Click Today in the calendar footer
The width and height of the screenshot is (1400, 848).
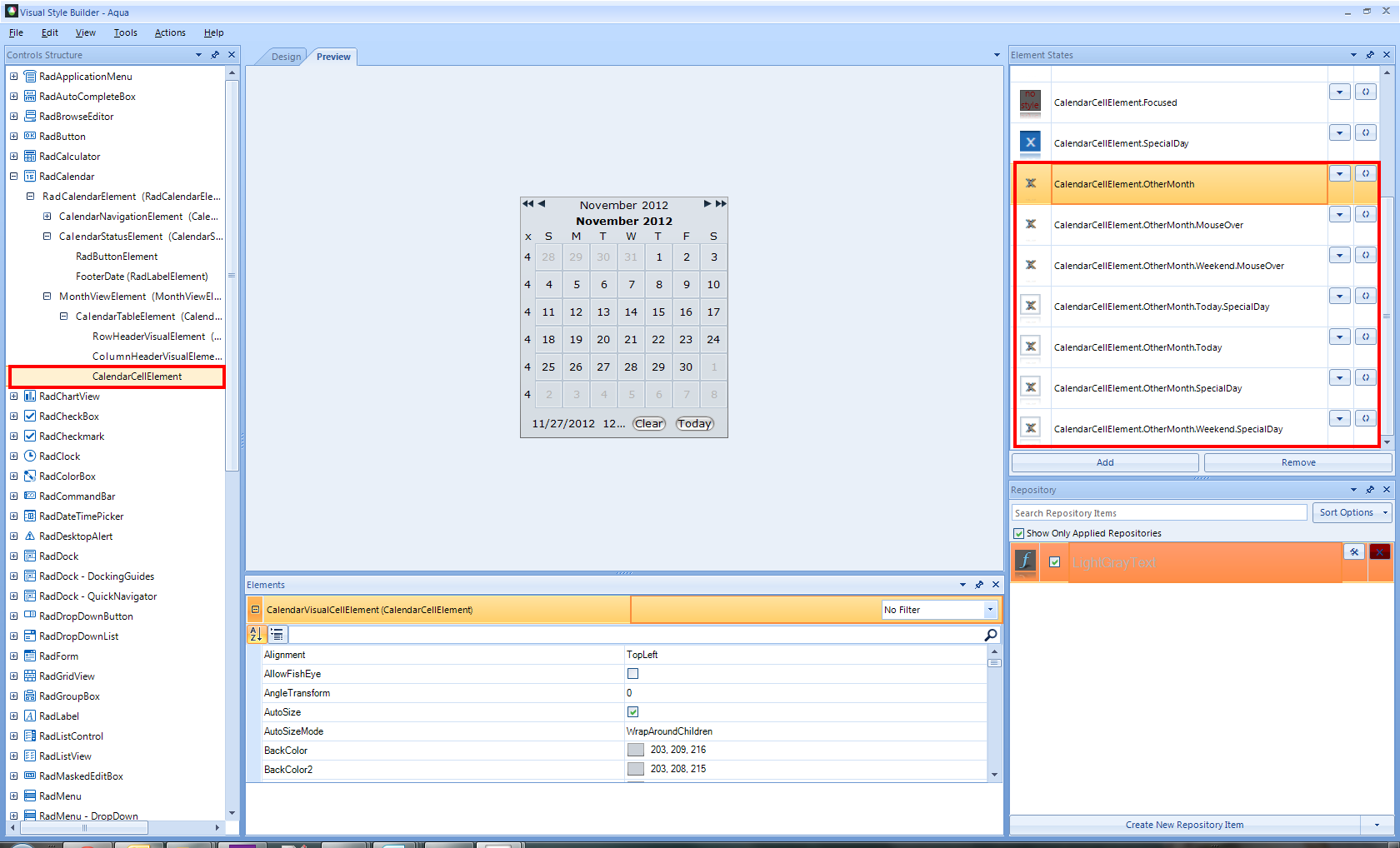click(x=695, y=423)
